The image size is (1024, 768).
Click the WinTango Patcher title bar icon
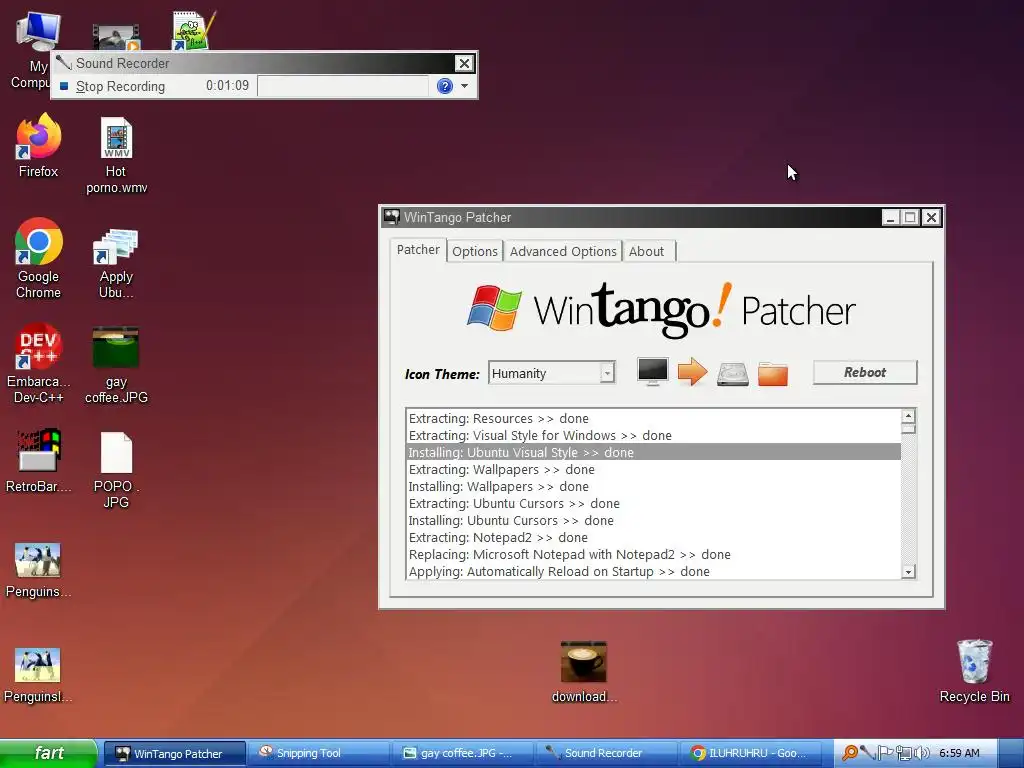tap(392, 217)
